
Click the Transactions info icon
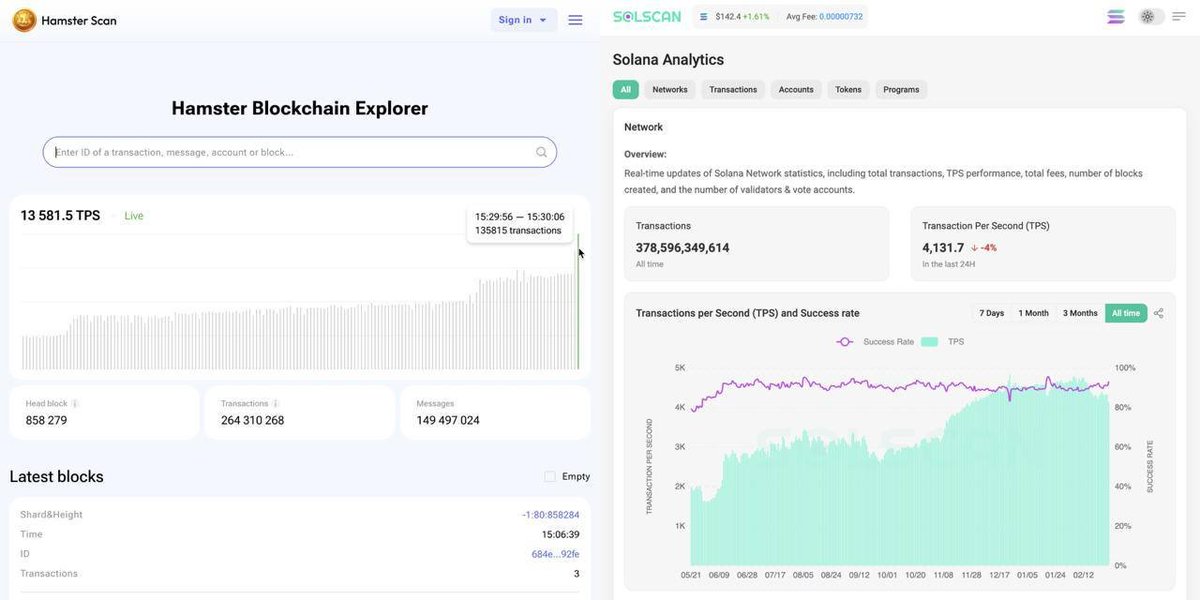(x=276, y=404)
